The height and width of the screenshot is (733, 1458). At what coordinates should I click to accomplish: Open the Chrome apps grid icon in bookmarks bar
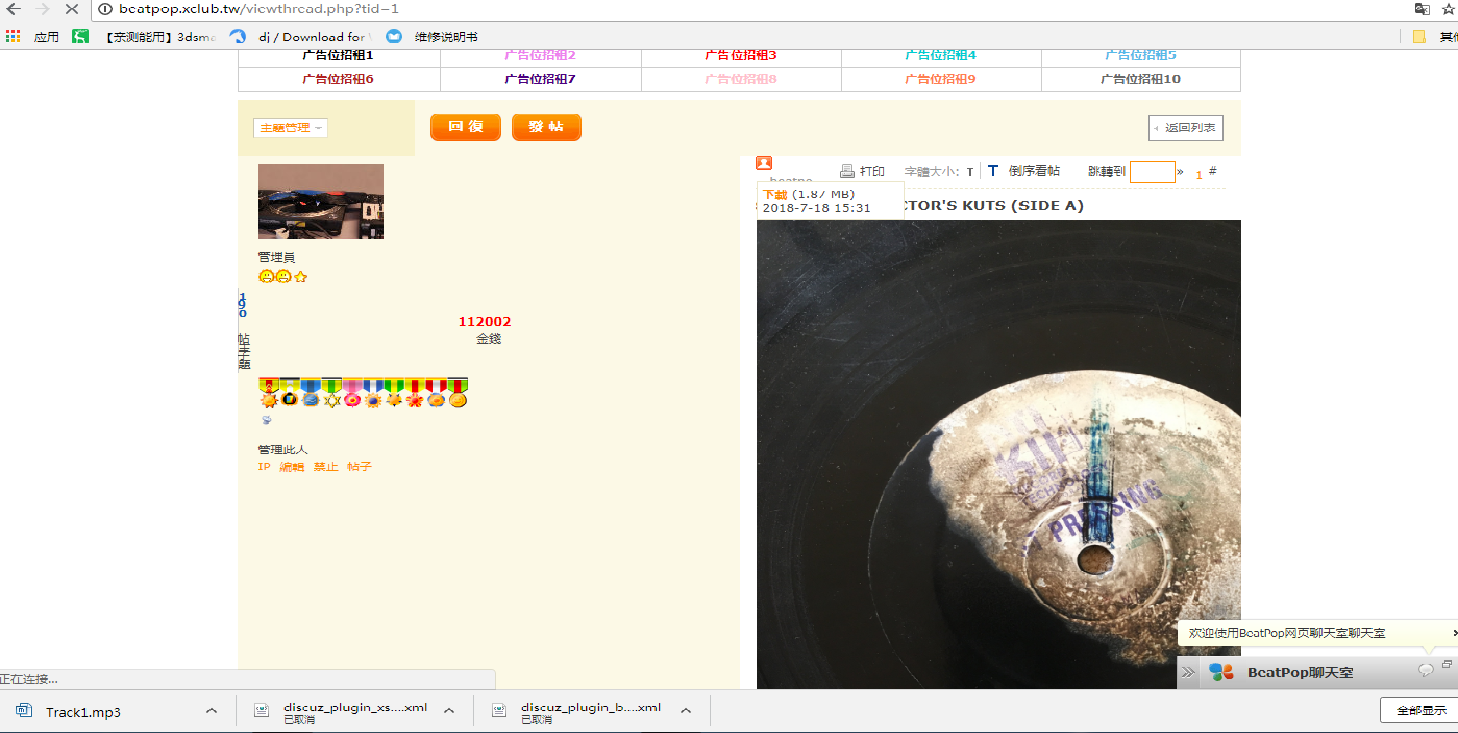[x=13, y=37]
